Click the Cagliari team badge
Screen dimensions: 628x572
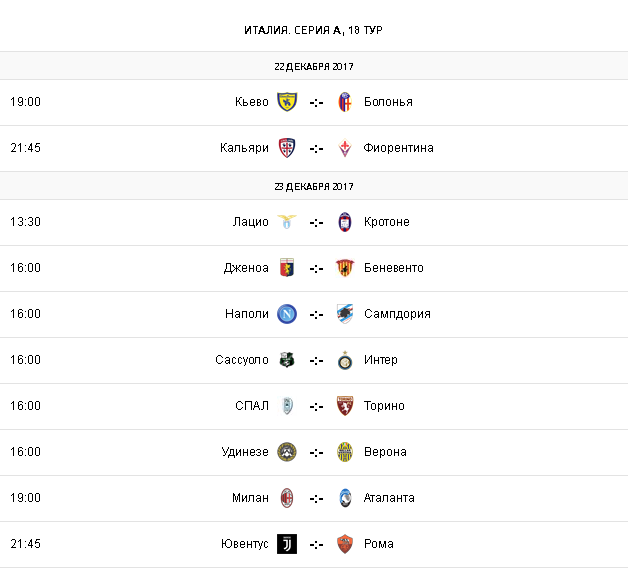[x=287, y=147]
